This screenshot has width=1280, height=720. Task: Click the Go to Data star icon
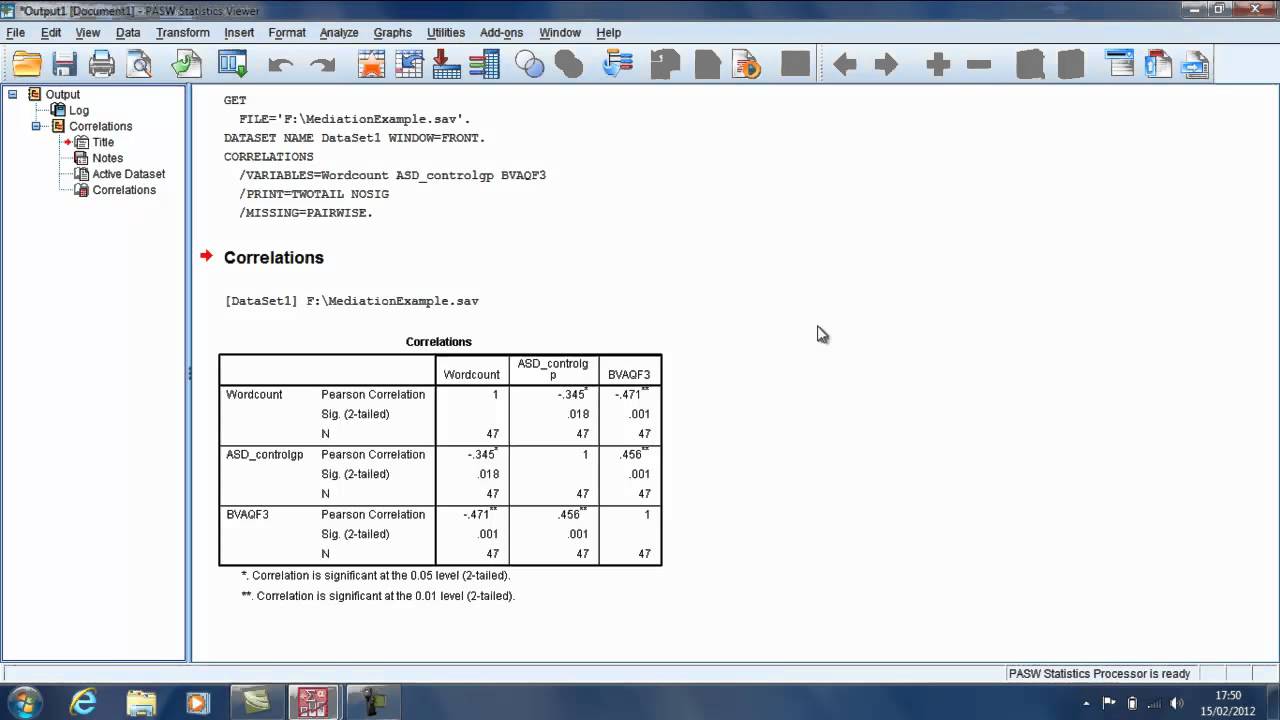tap(371, 65)
